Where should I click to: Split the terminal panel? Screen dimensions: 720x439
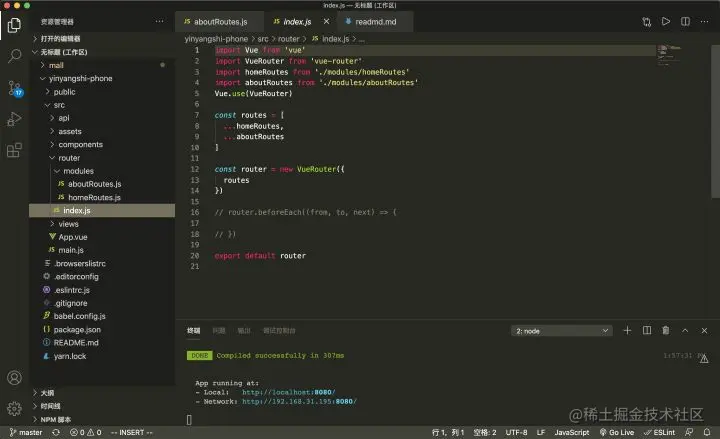coord(647,331)
